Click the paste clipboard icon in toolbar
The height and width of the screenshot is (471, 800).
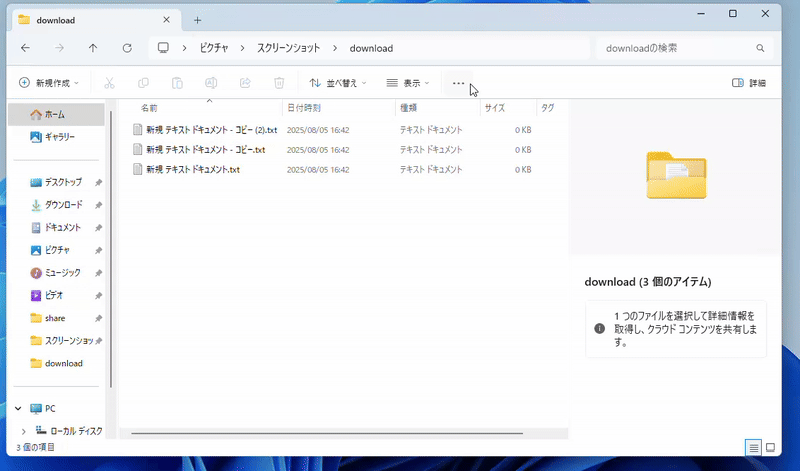tap(177, 83)
